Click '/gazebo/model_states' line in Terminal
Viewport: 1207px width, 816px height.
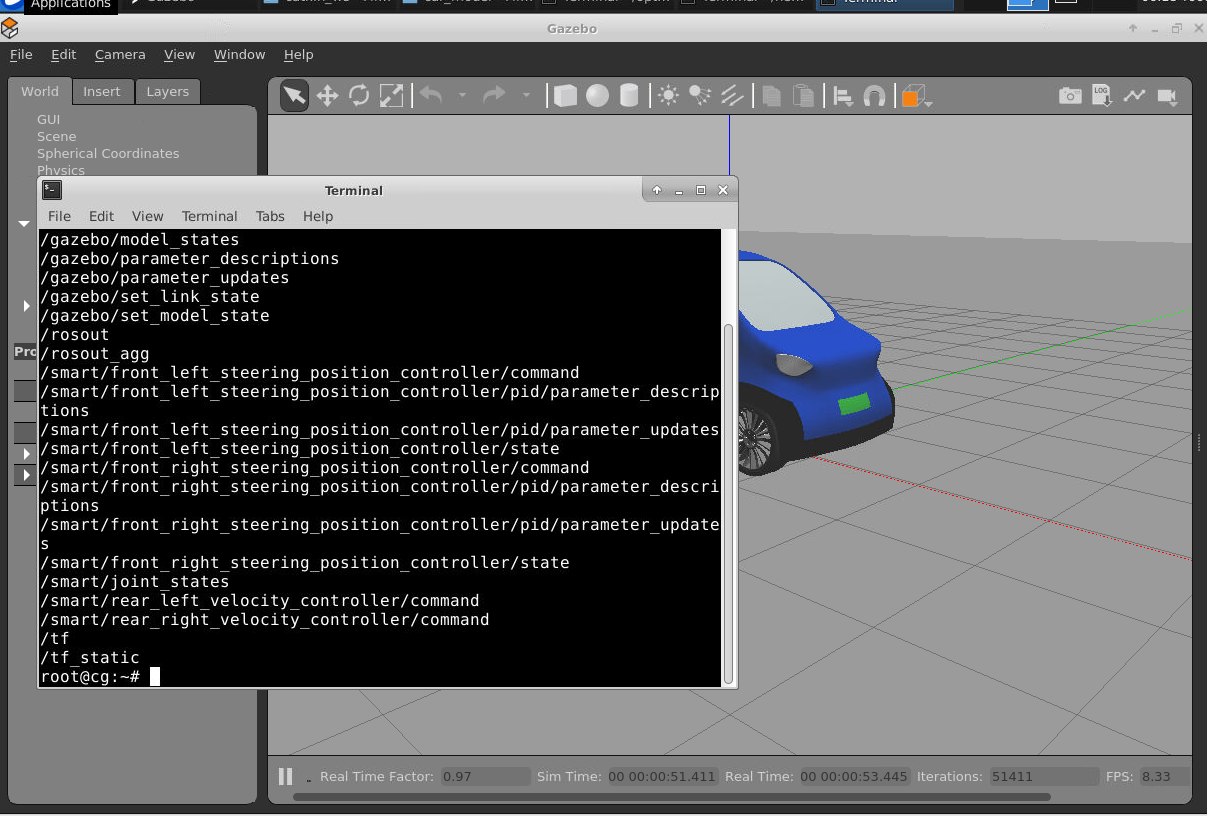140,240
